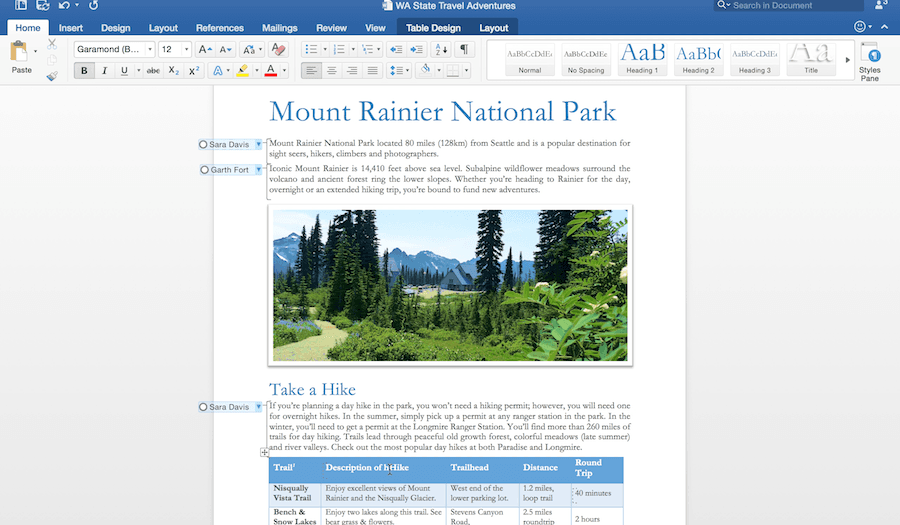Apply yellow text highlight color
The image size is (900, 525).
(243, 71)
